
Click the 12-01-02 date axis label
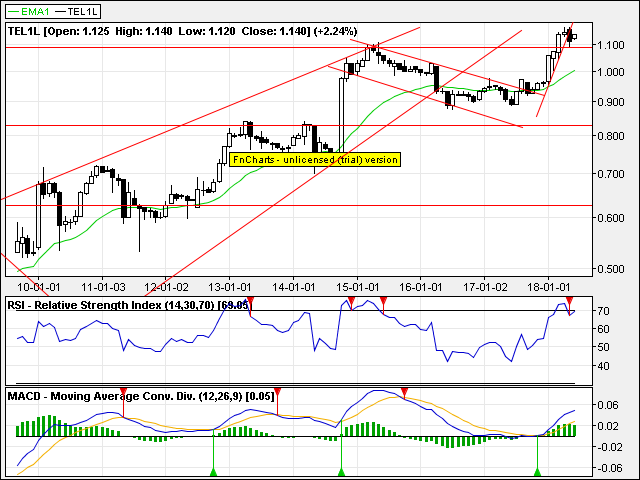[x=167, y=287]
